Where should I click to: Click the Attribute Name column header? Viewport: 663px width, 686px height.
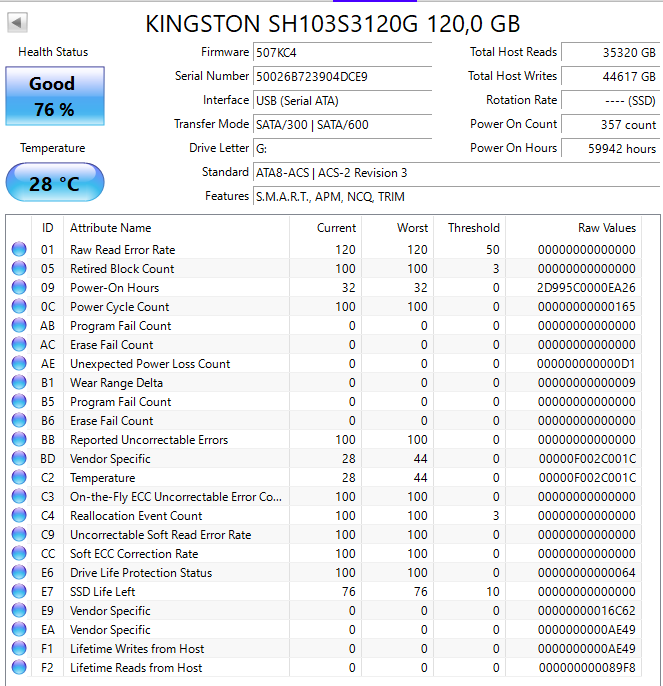[110, 228]
